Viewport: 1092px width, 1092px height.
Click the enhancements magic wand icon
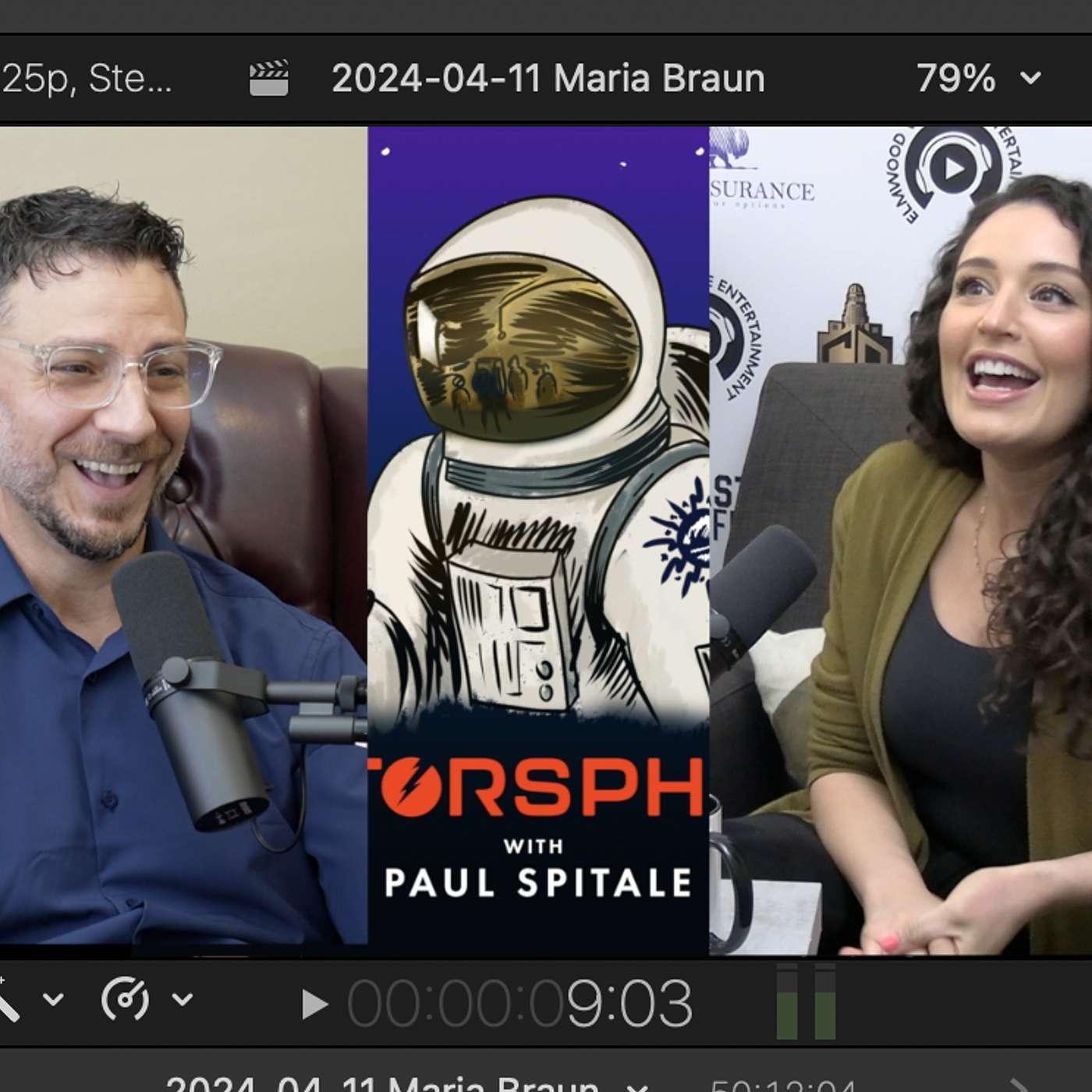[x=8, y=1000]
